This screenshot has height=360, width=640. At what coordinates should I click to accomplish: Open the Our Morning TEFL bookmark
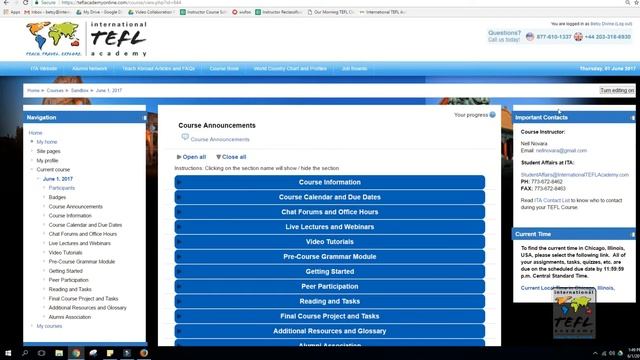pyautogui.click(x=331, y=12)
